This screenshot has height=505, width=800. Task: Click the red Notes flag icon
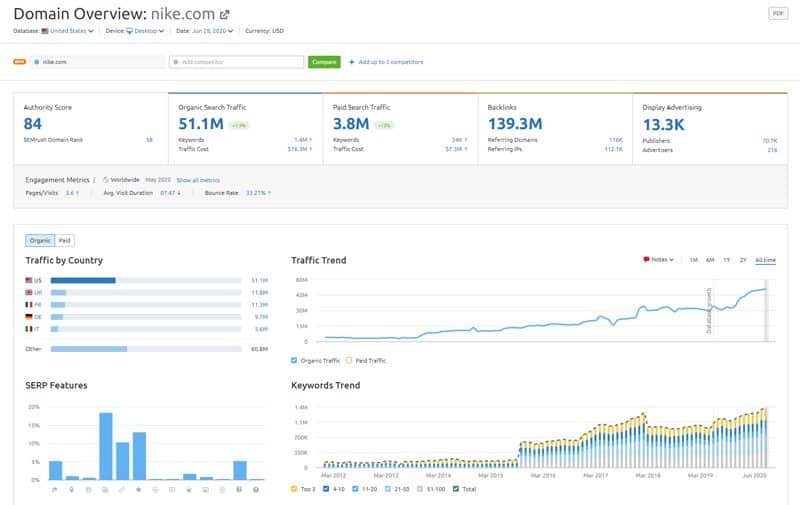tap(646, 260)
